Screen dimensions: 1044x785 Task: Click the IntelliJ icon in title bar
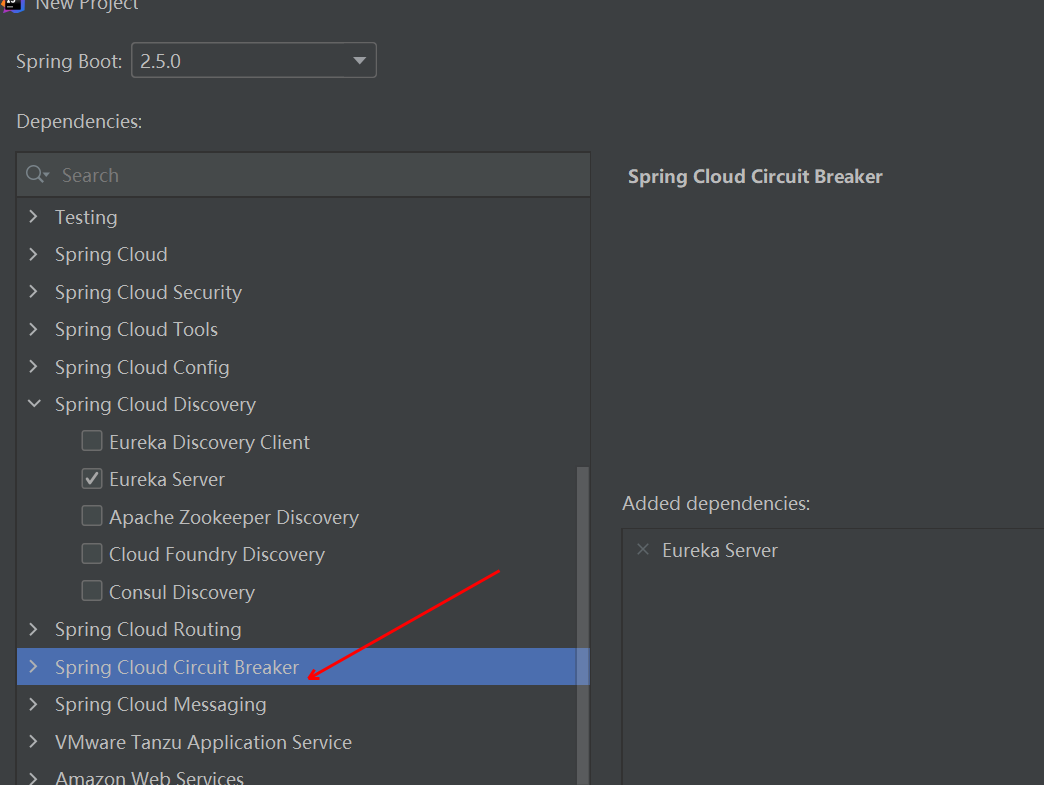[13, 5]
